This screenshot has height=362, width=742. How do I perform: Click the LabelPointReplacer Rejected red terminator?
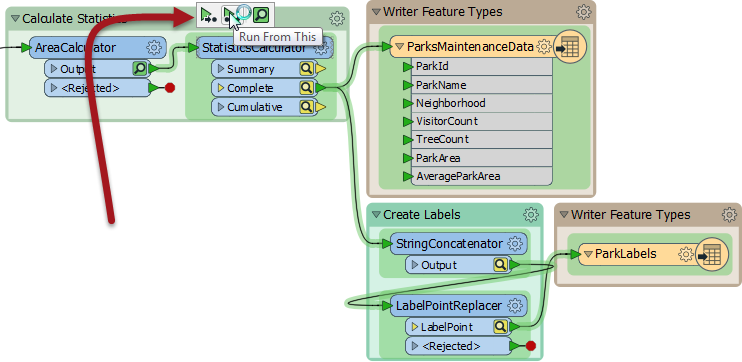click(x=530, y=346)
